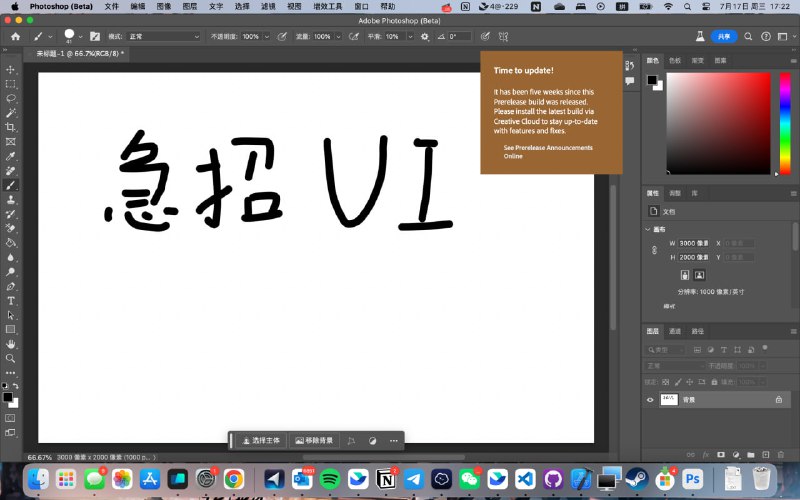Toggle pressure for opacity button
800x500 pixels.
[x=281, y=36]
